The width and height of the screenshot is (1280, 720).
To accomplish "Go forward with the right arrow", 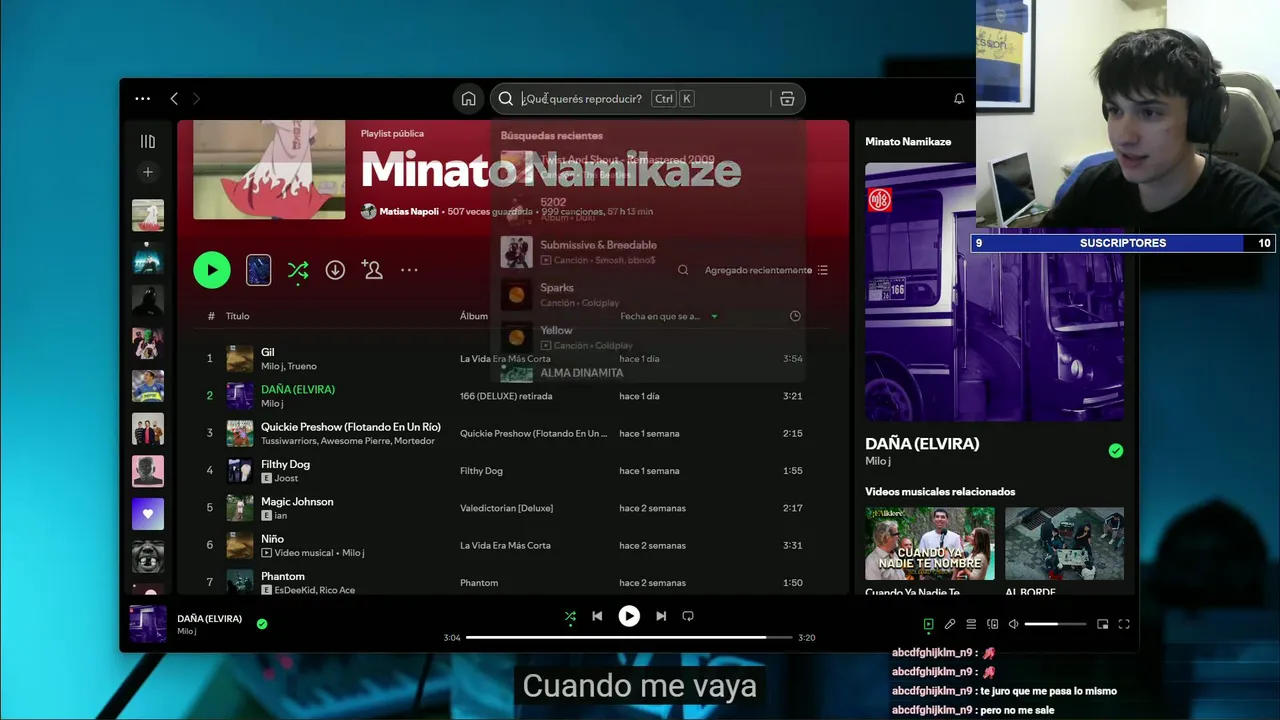I will point(196,98).
